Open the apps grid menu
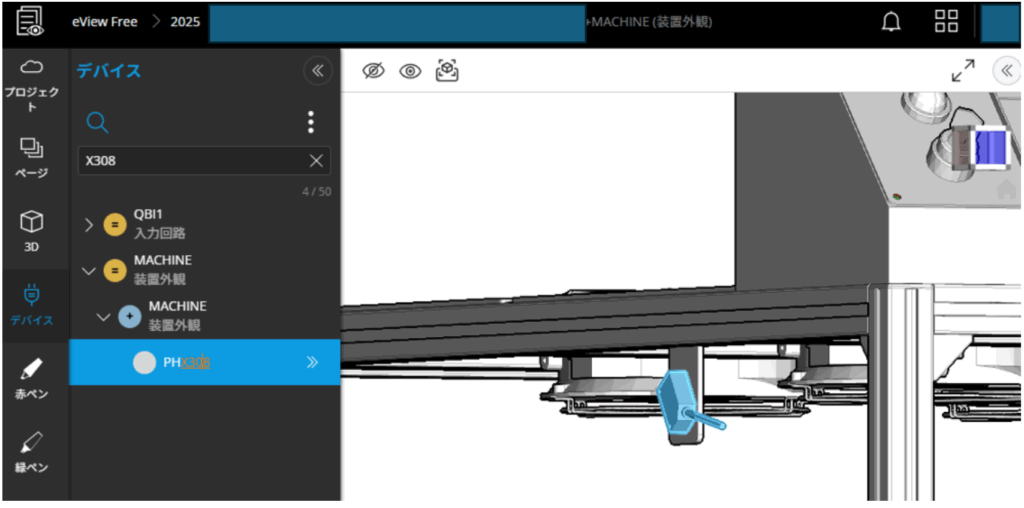 coord(945,22)
